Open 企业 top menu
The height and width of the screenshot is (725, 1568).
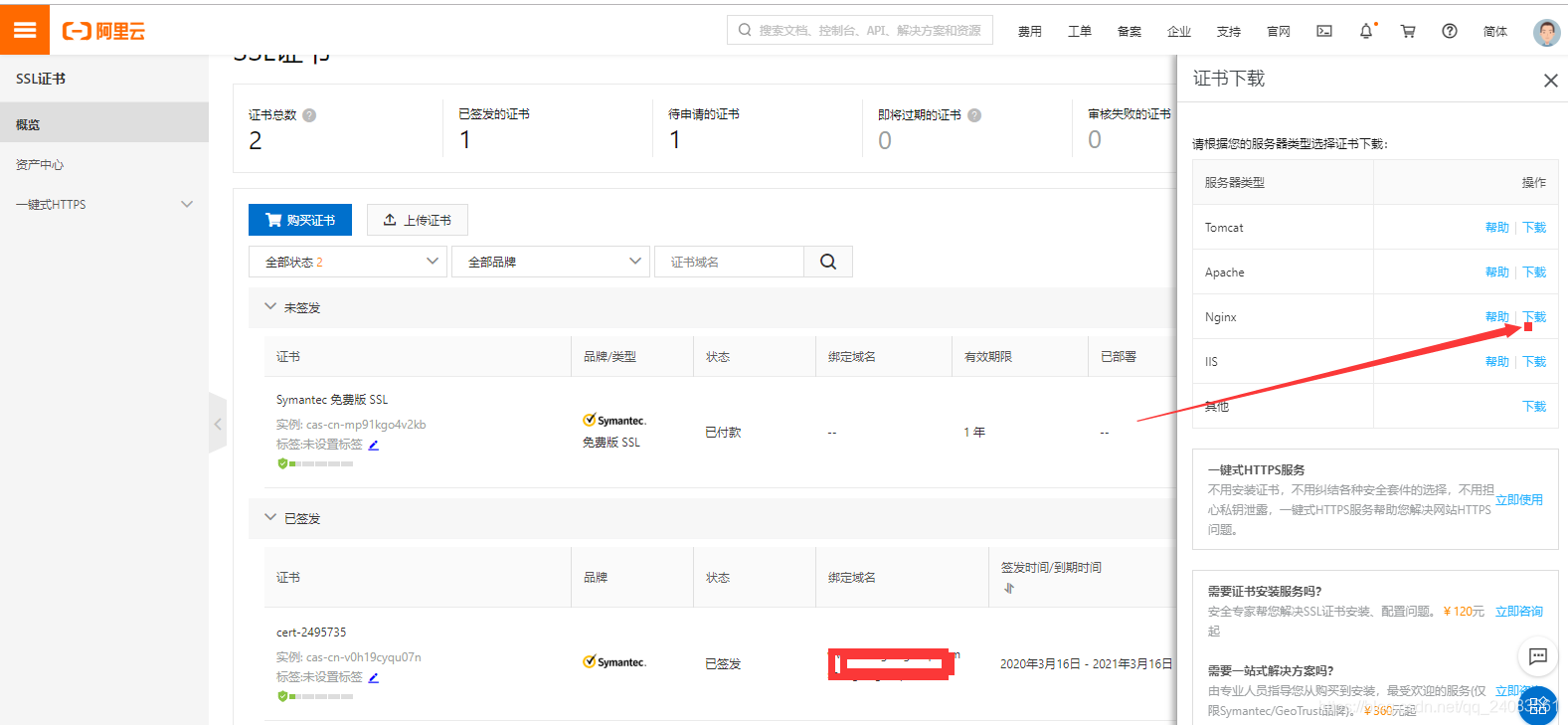(1178, 32)
